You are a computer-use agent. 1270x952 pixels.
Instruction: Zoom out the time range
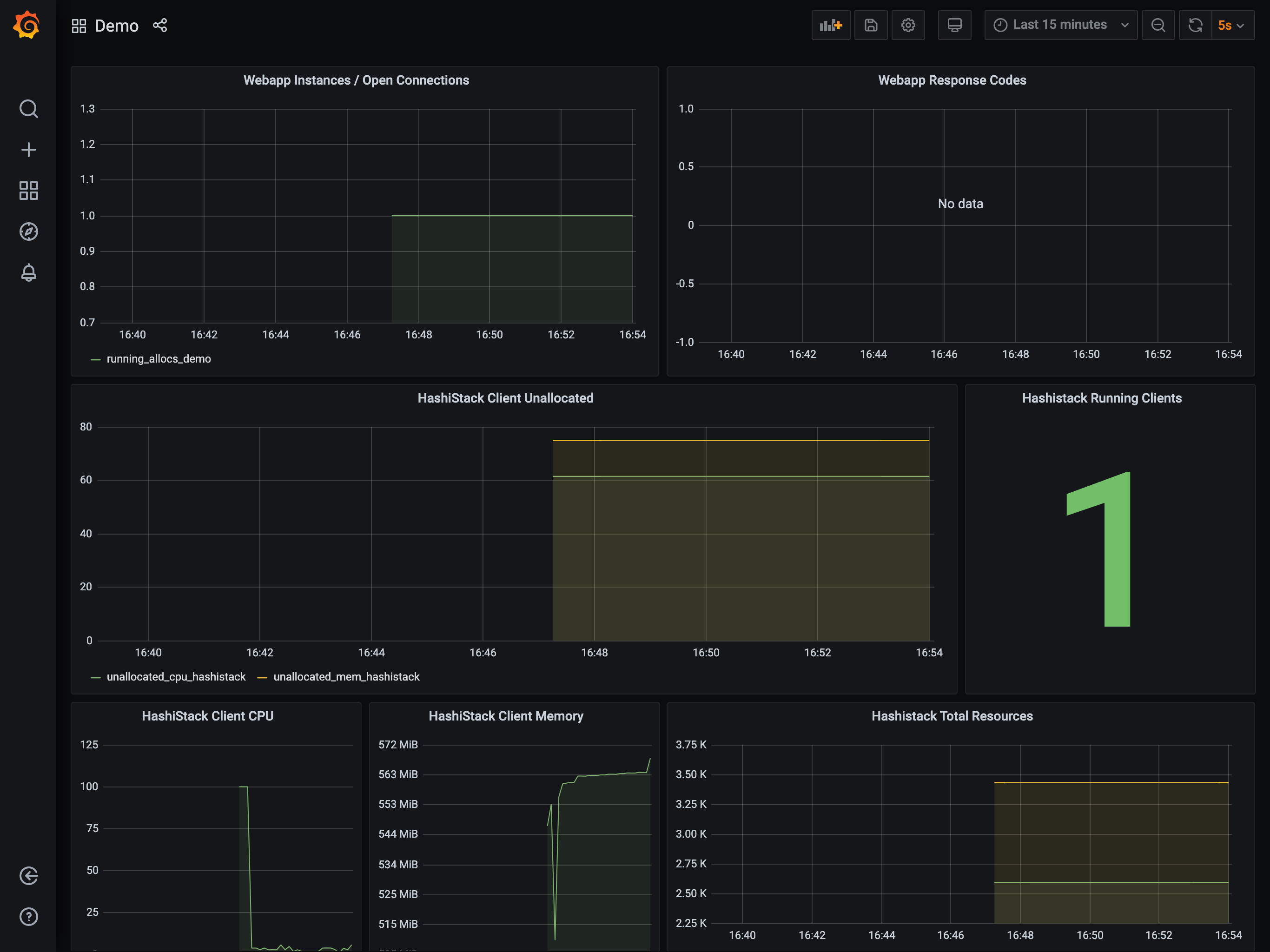[1158, 25]
